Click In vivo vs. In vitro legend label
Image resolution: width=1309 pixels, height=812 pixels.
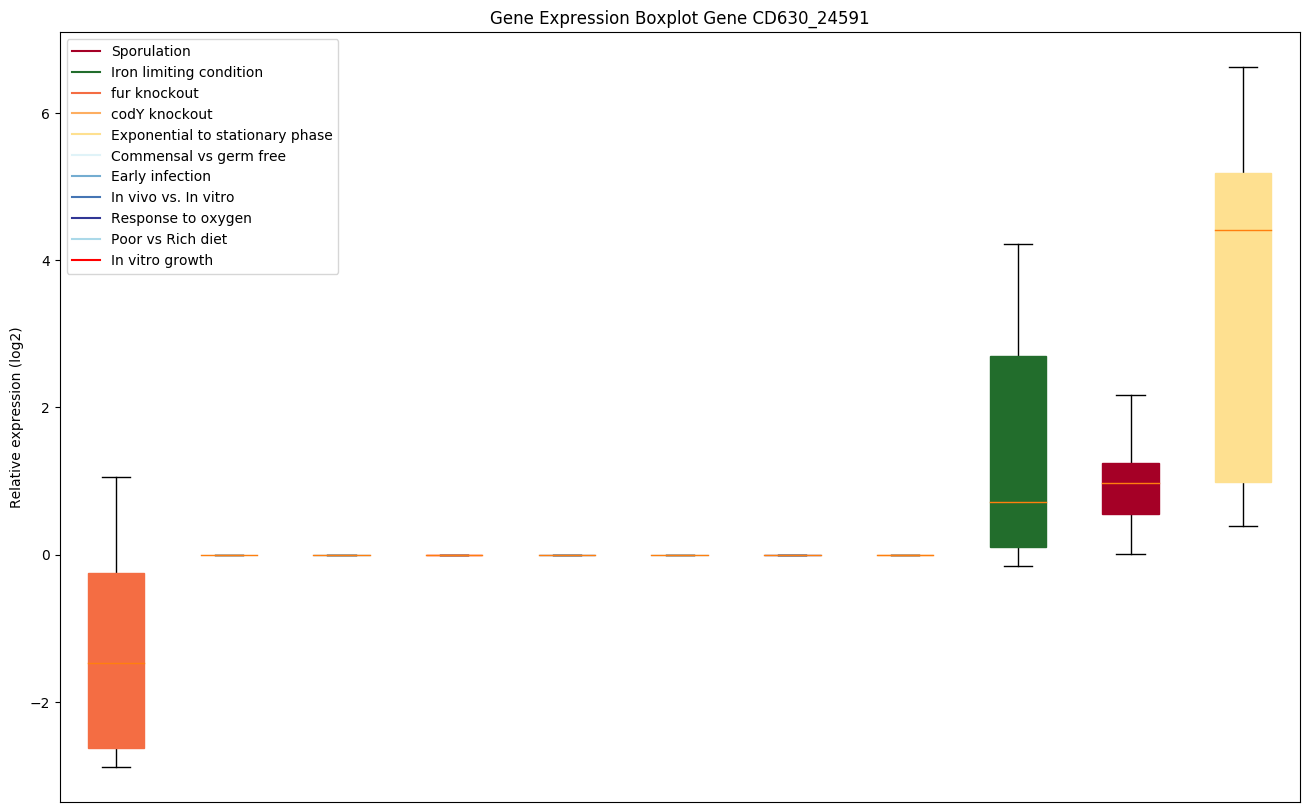coord(172,198)
